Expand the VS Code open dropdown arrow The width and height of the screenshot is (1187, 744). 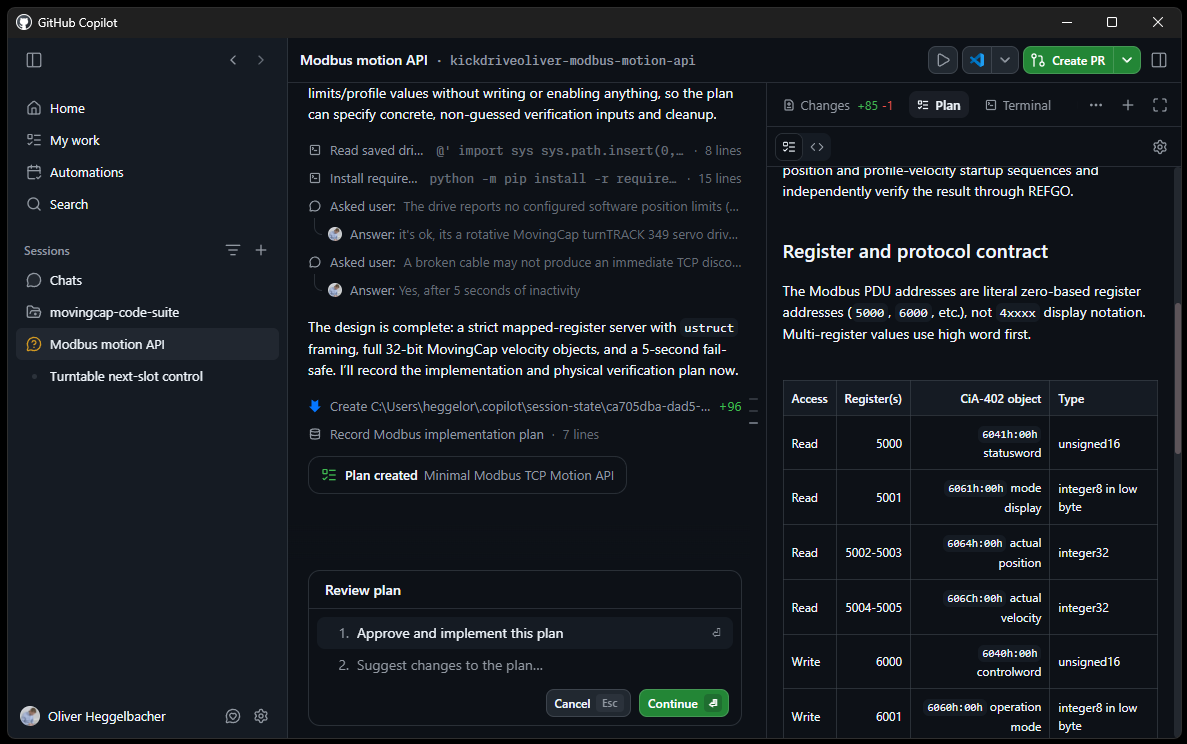[1005, 61]
